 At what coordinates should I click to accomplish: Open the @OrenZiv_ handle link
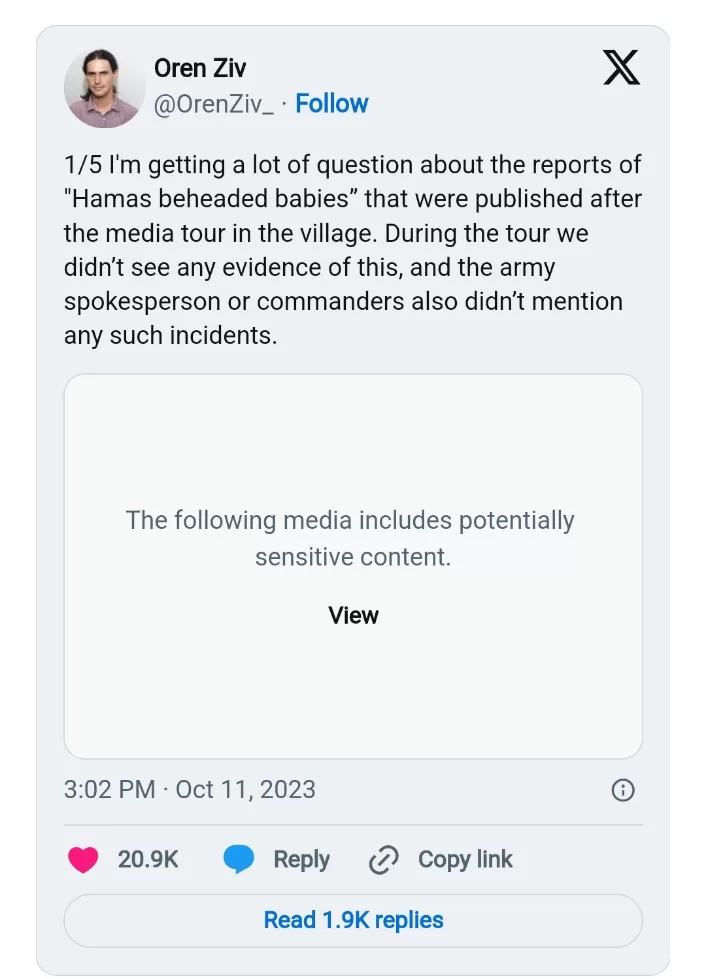pyautogui.click(x=213, y=104)
